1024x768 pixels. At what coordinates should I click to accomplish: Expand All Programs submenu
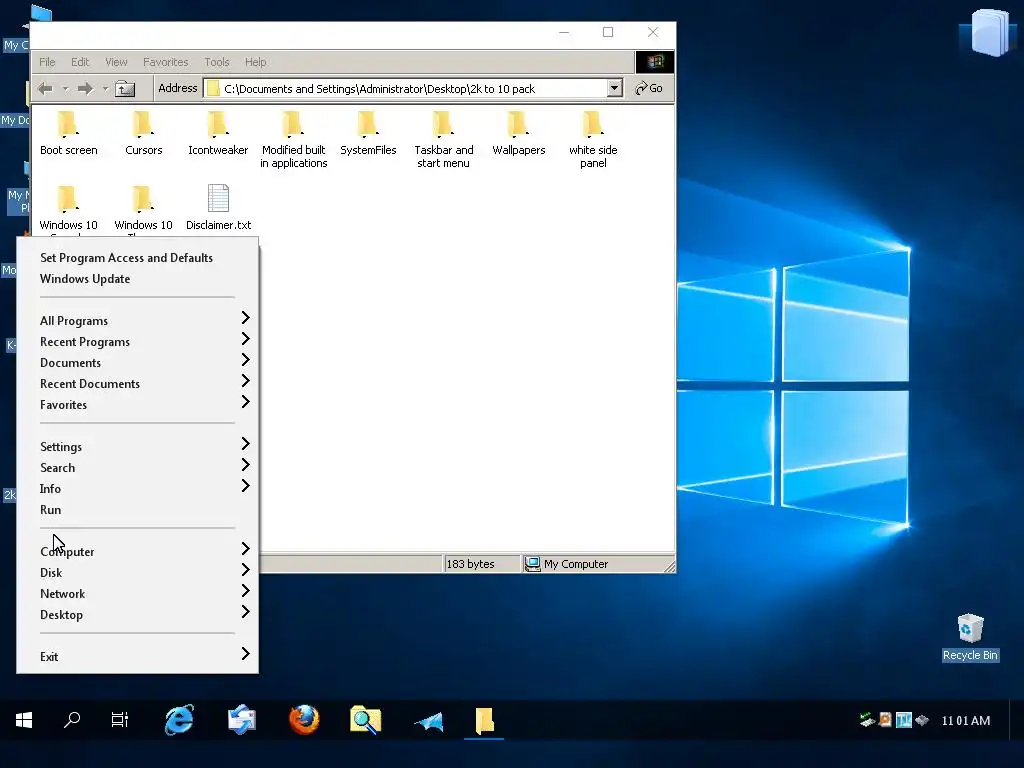[137, 321]
